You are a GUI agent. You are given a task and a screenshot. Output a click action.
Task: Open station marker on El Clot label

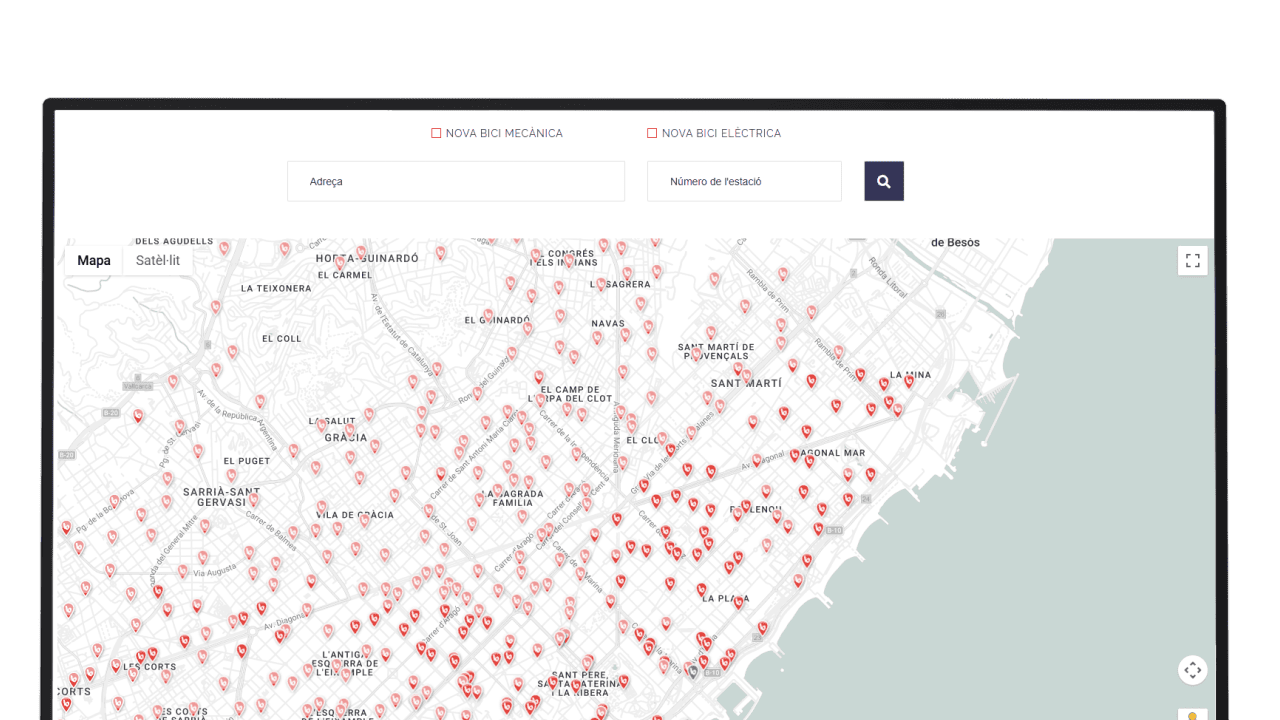coord(661,438)
